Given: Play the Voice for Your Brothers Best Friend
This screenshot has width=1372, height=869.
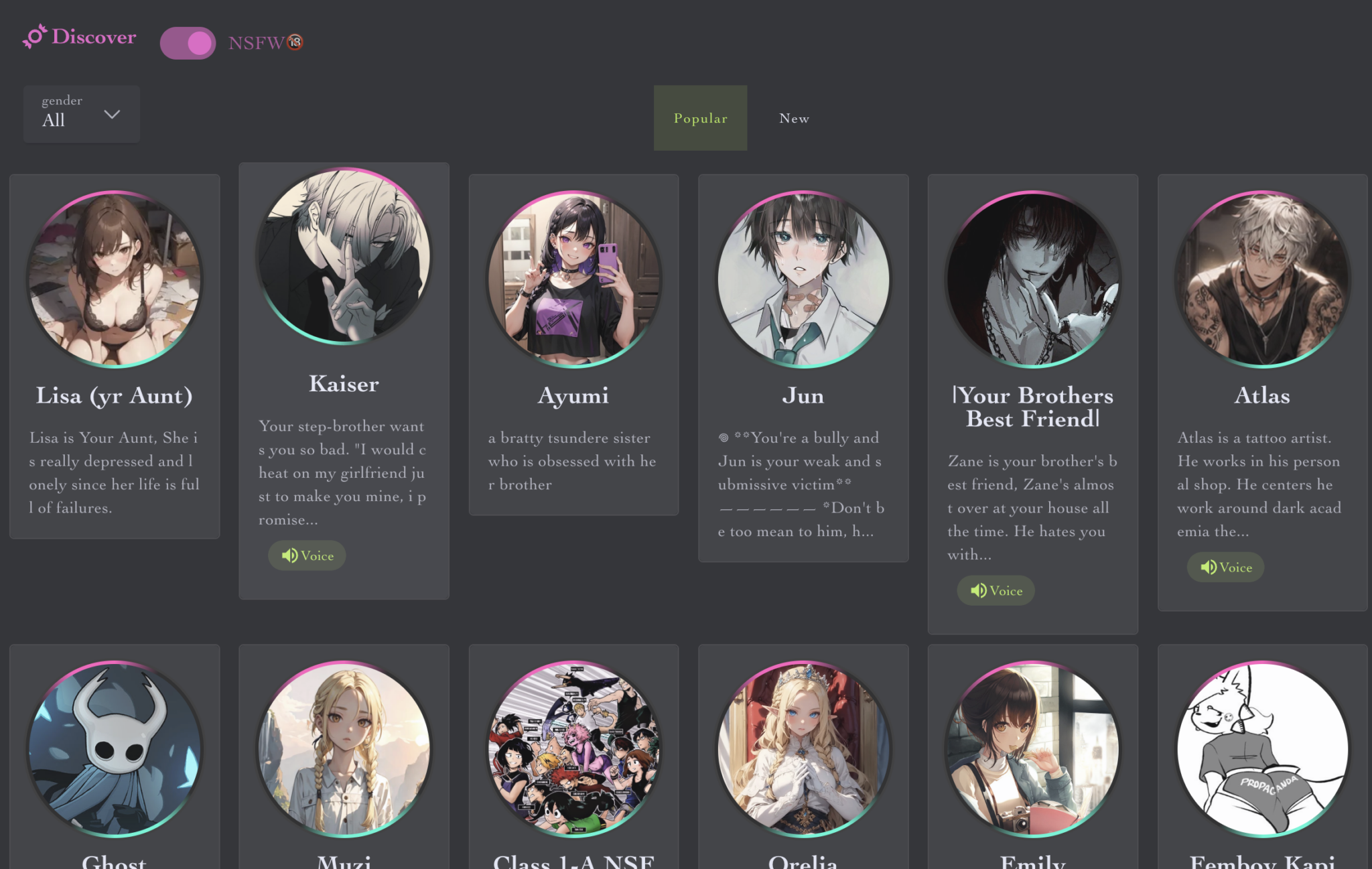Looking at the screenshot, I should [x=996, y=590].
